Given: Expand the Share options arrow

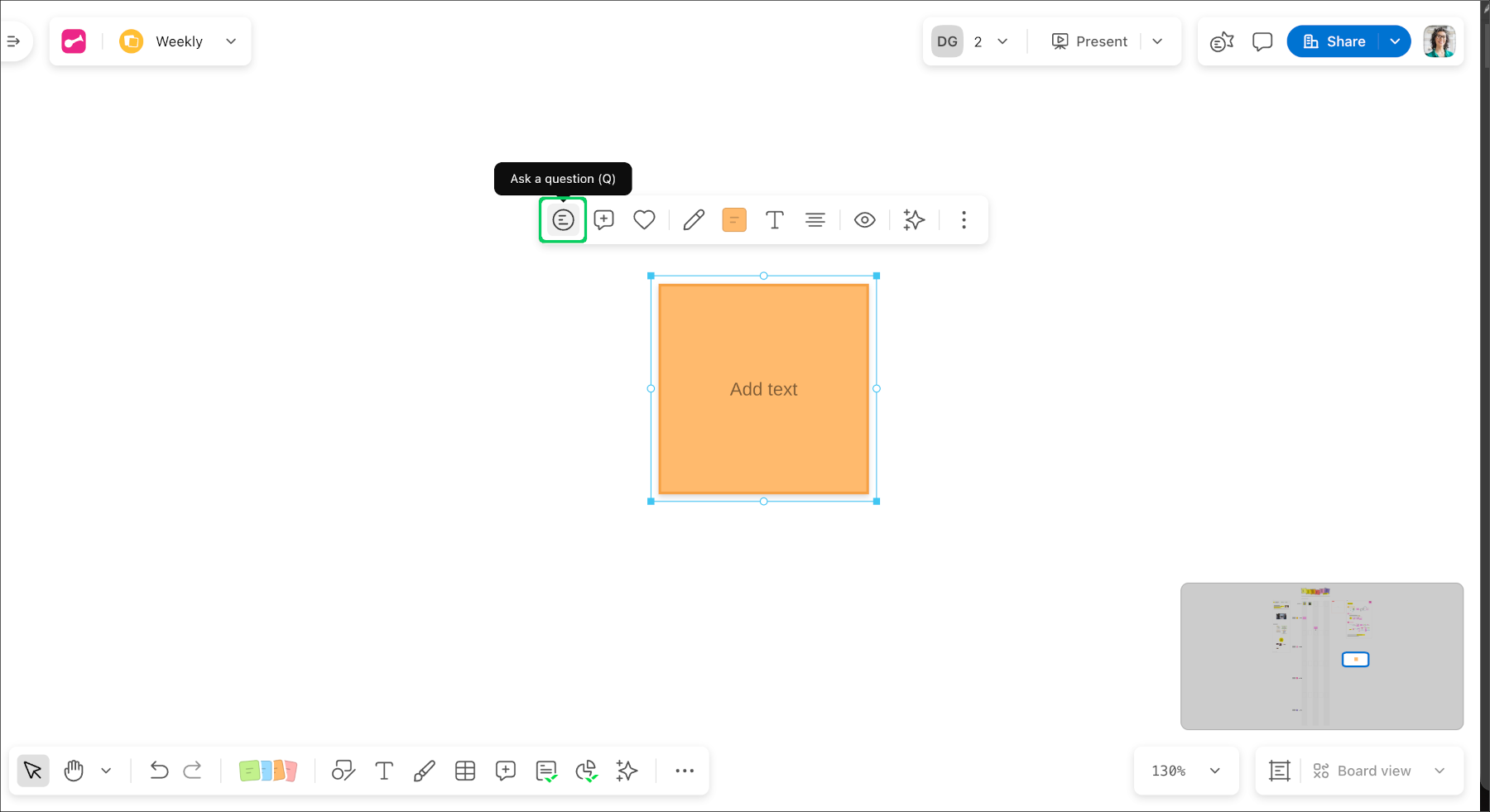Looking at the screenshot, I should [x=1395, y=41].
